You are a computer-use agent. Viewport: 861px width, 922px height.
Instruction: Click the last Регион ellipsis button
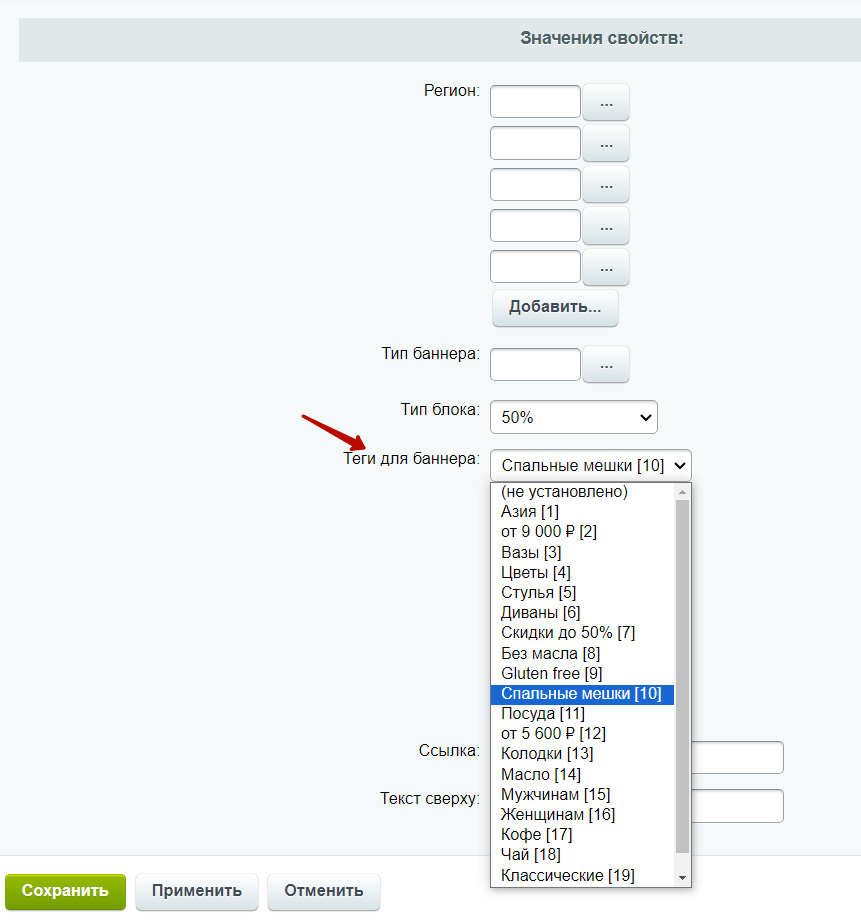(x=606, y=267)
